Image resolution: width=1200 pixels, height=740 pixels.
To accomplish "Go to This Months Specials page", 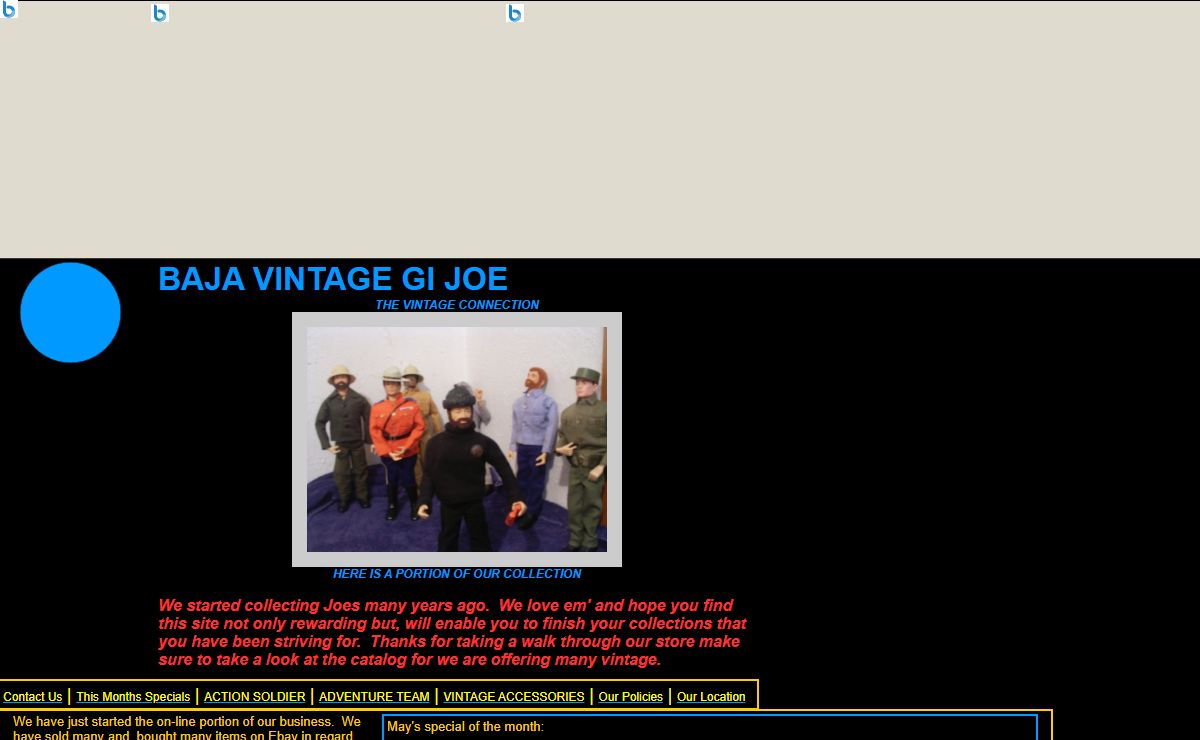I will coord(133,697).
